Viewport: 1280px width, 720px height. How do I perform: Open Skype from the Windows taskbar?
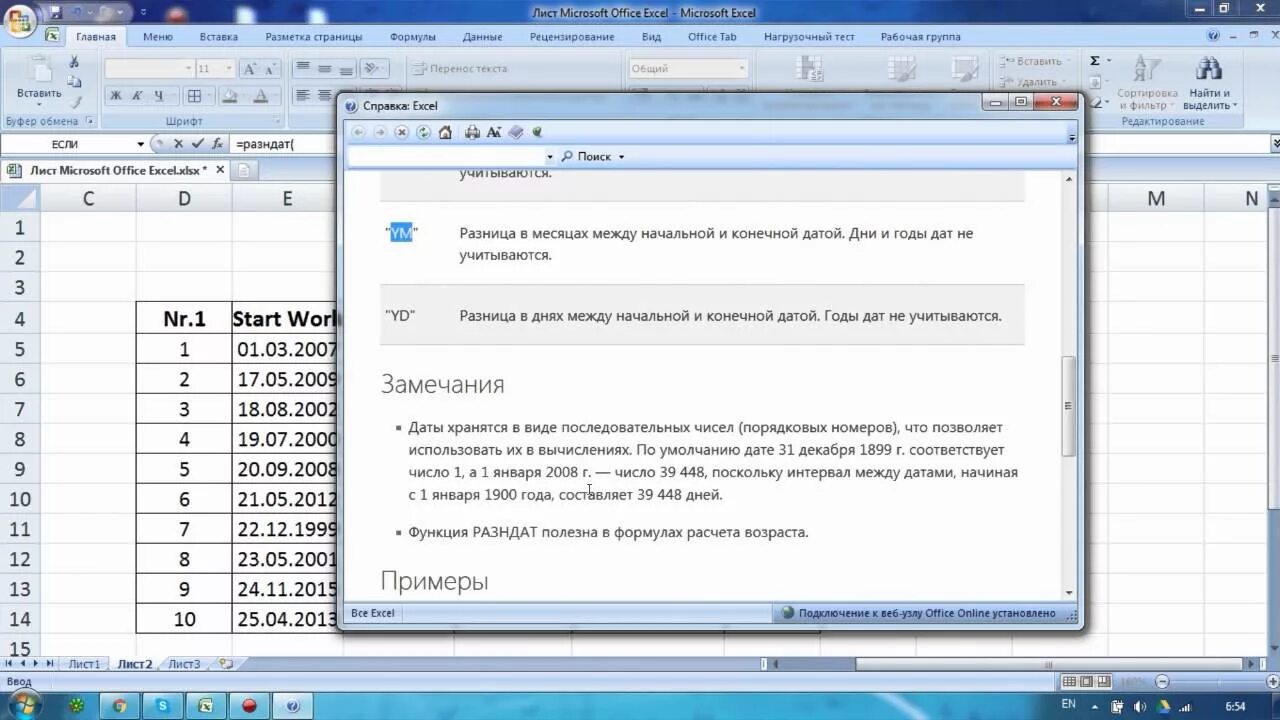[x=162, y=705]
